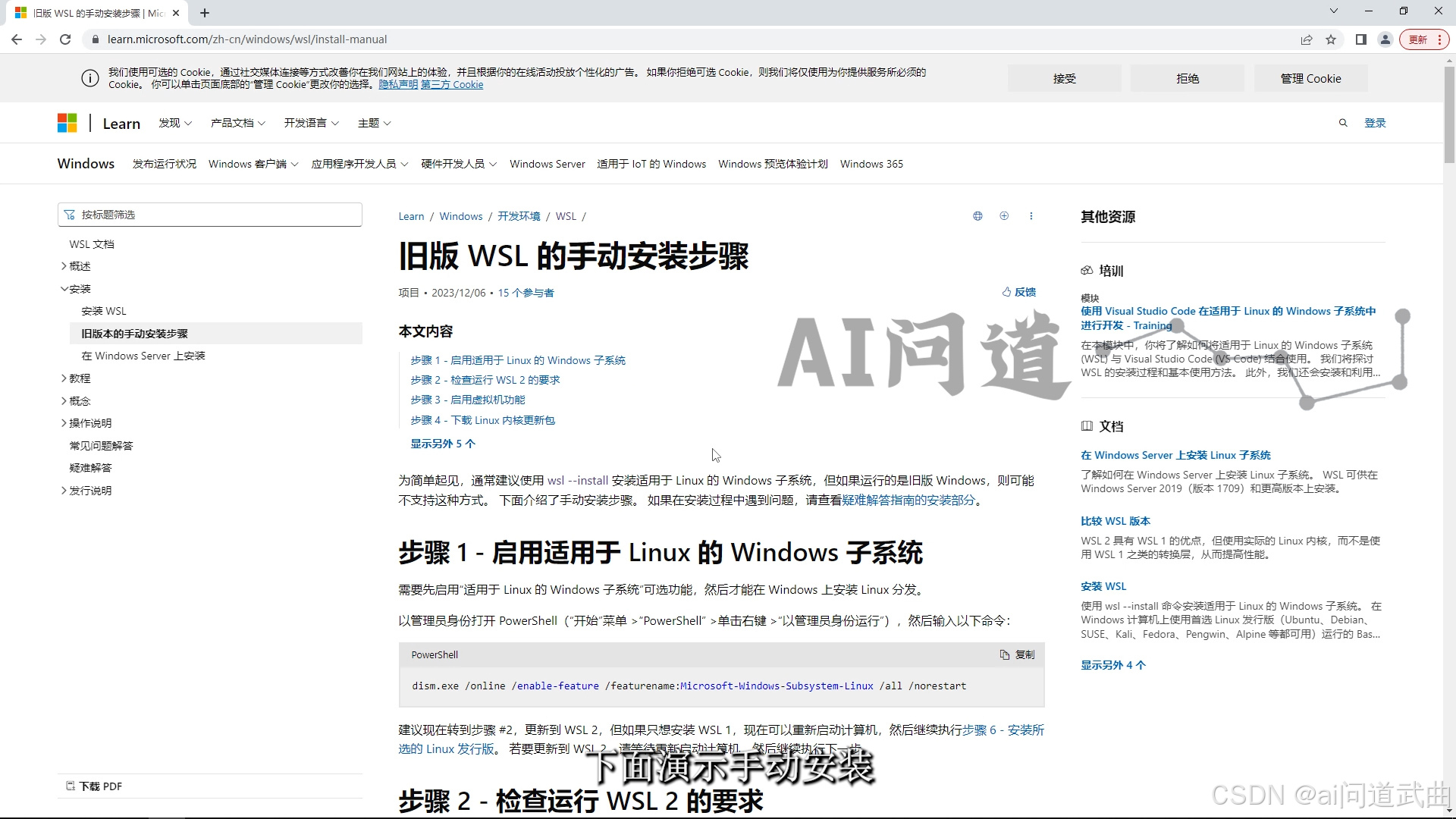Screen dimensions: 1456x819
Task: Click the search magnifier icon on Learn header
Action: click(1343, 123)
